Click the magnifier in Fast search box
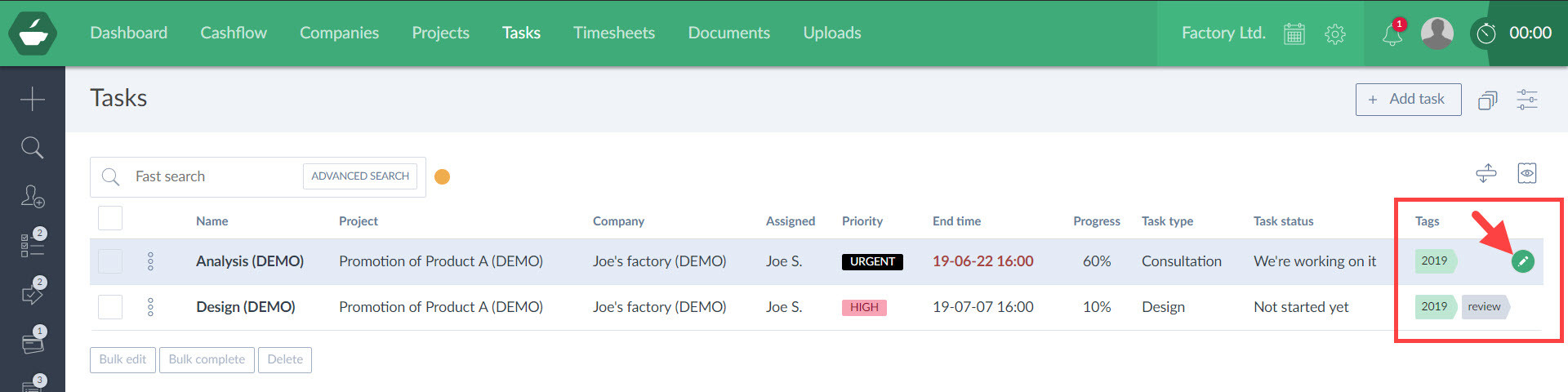The image size is (1568, 392). point(111,176)
